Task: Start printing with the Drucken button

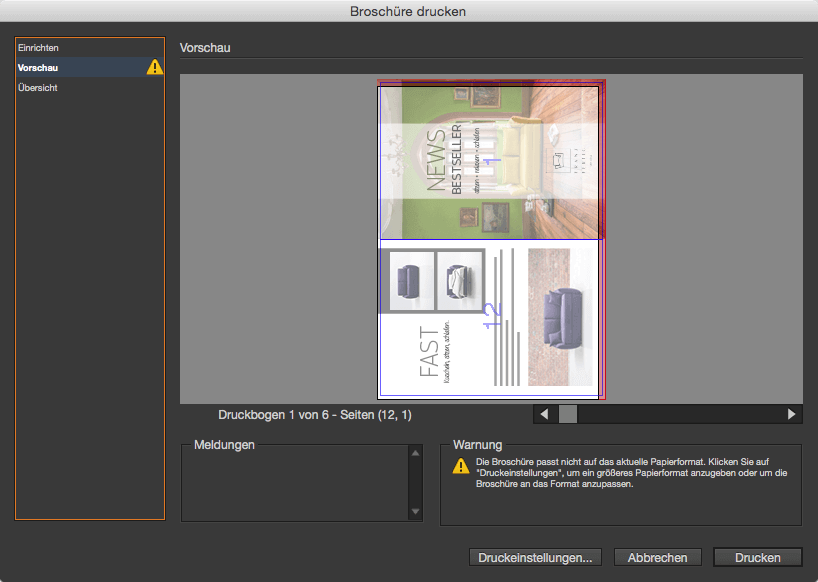Action: coord(757,557)
